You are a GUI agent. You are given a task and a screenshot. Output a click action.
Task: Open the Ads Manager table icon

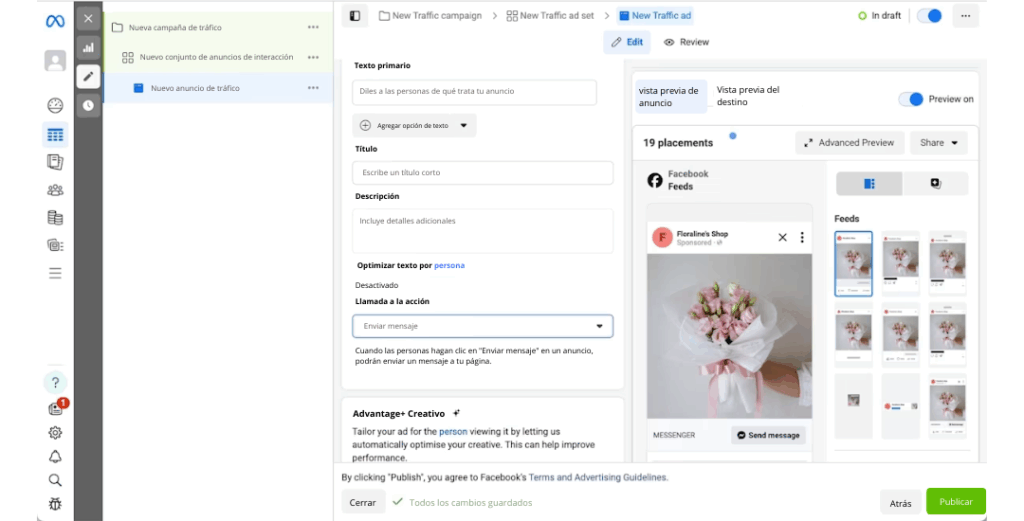[x=55, y=135]
